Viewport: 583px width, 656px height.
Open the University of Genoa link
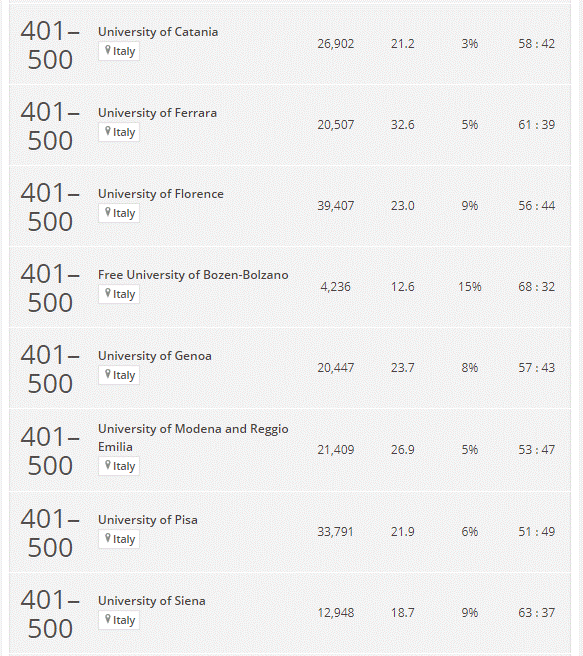[x=155, y=356]
